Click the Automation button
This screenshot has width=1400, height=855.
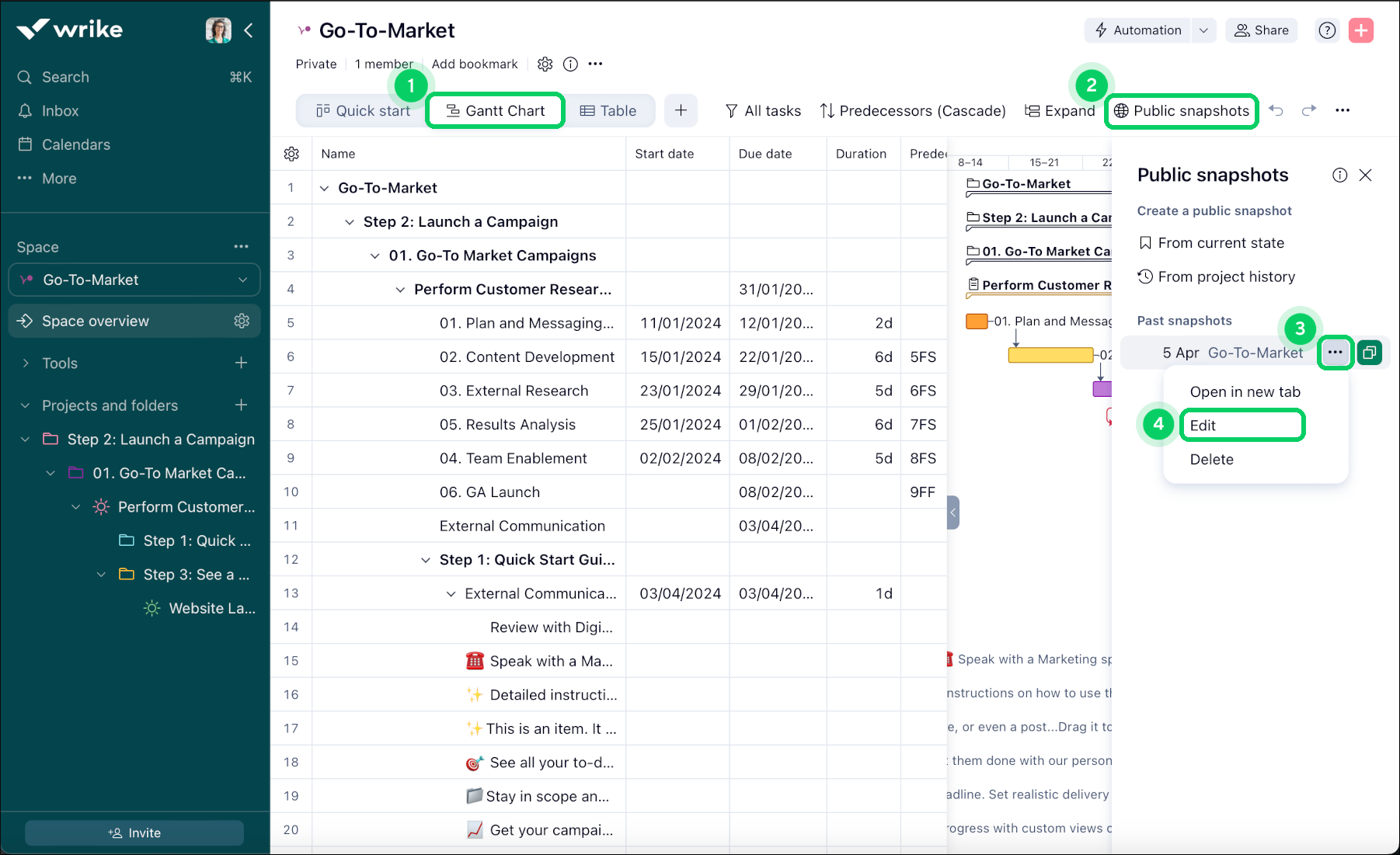(x=1137, y=30)
